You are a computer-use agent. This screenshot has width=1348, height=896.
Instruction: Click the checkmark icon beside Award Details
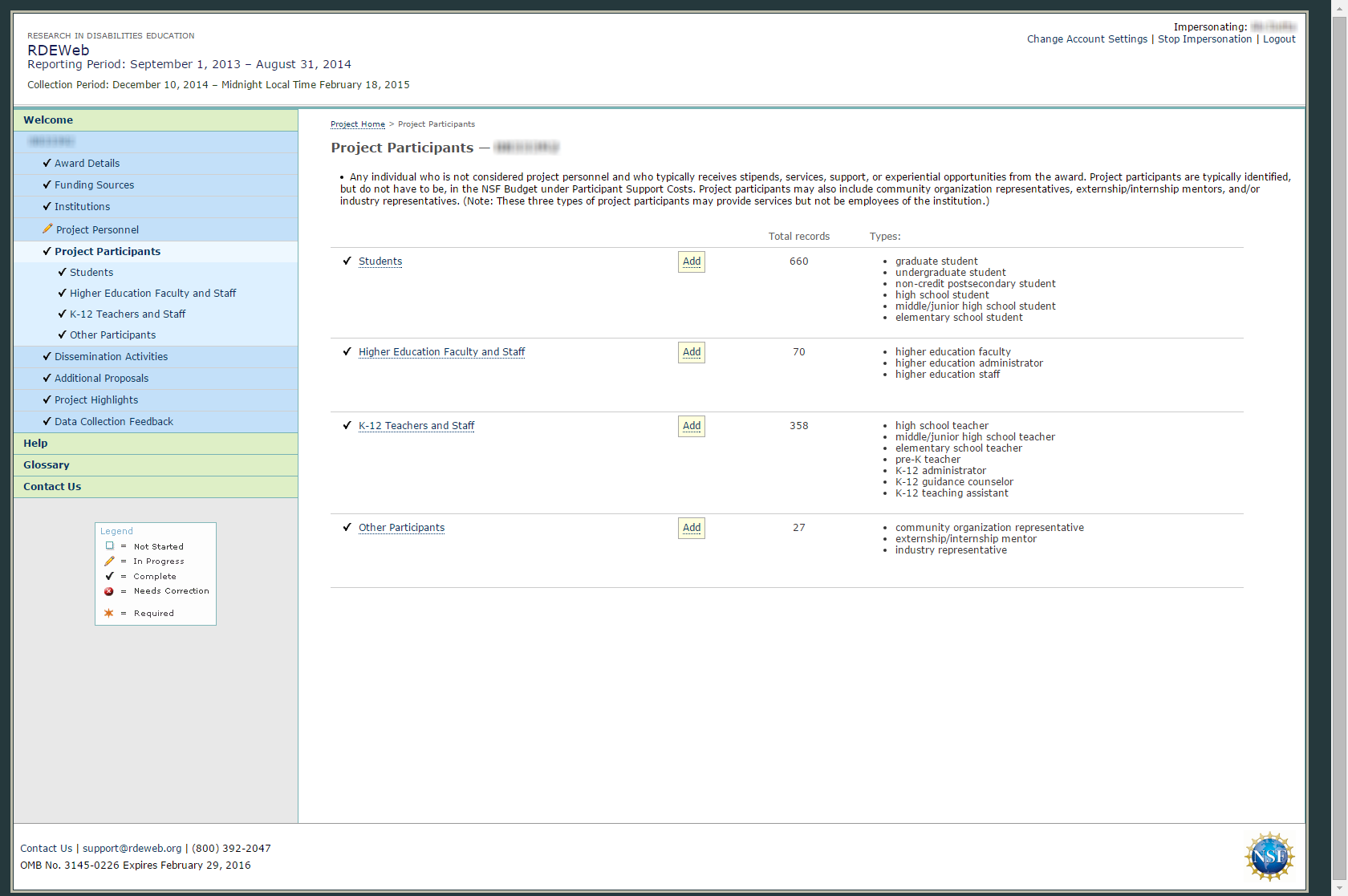(47, 162)
